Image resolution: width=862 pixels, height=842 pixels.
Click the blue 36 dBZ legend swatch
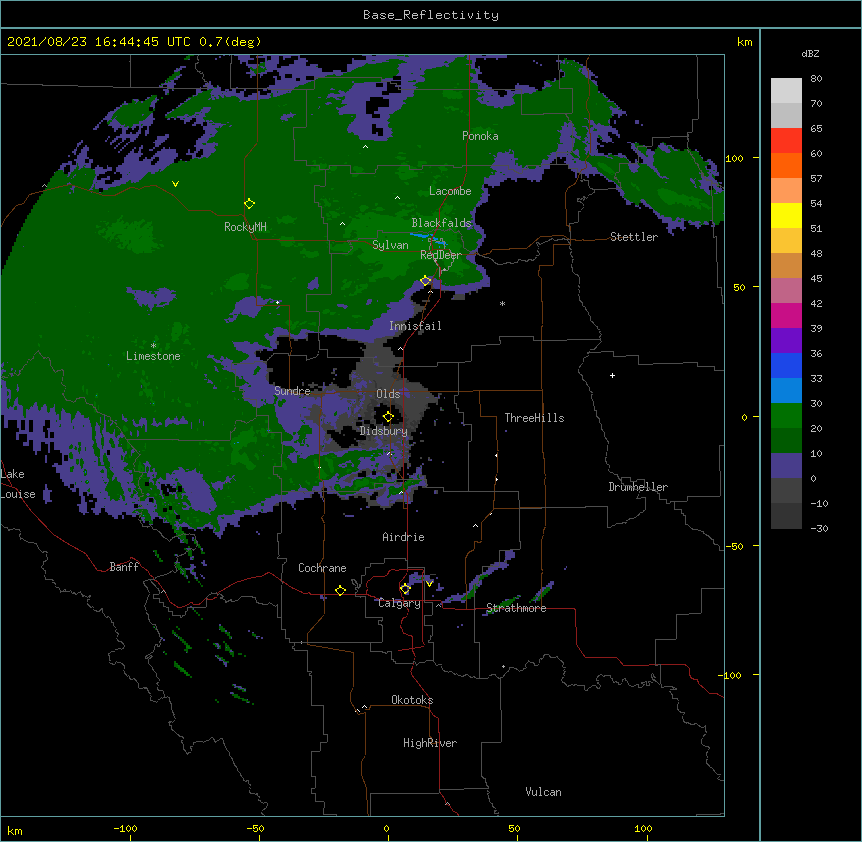[x=786, y=365]
